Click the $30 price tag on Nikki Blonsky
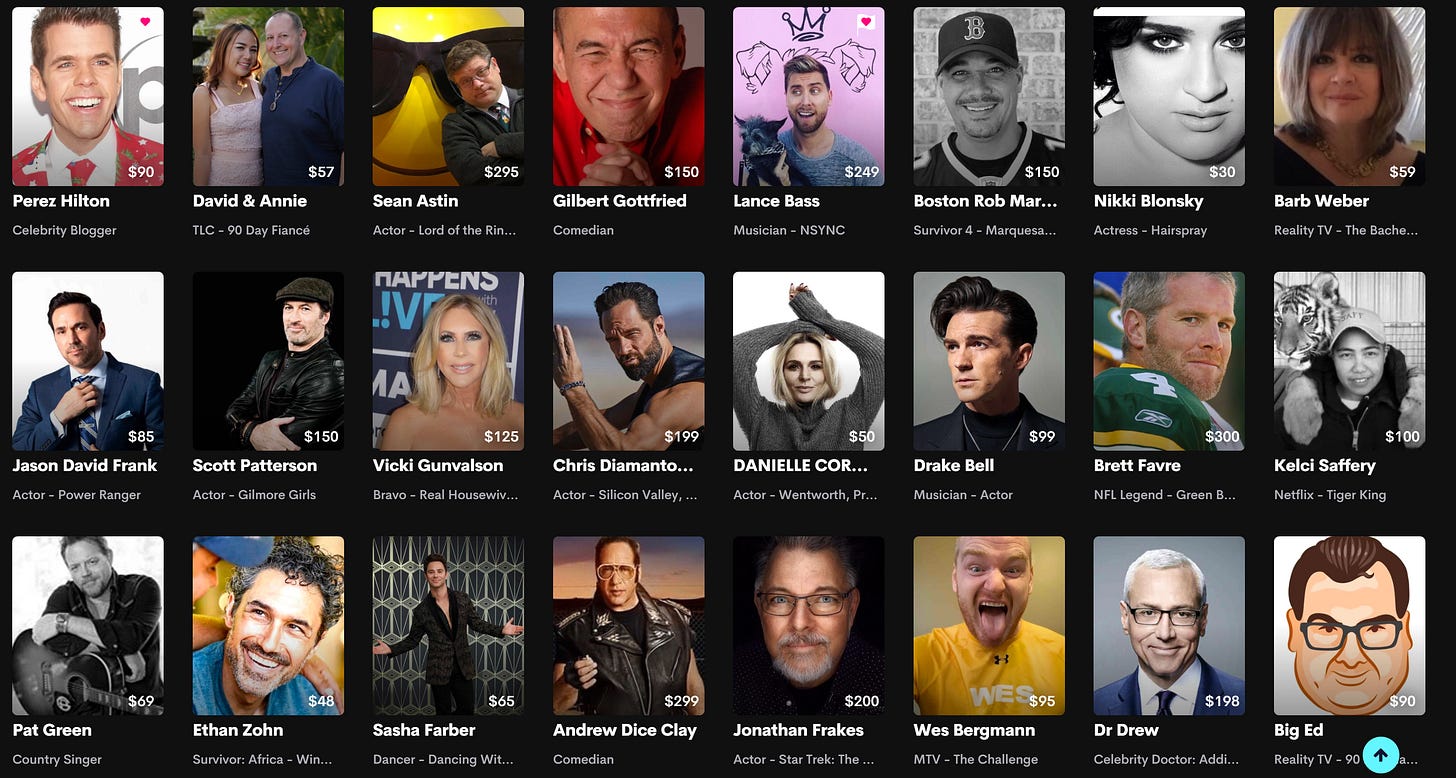Image resolution: width=1456 pixels, height=778 pixels. (x=1222, y=172)
